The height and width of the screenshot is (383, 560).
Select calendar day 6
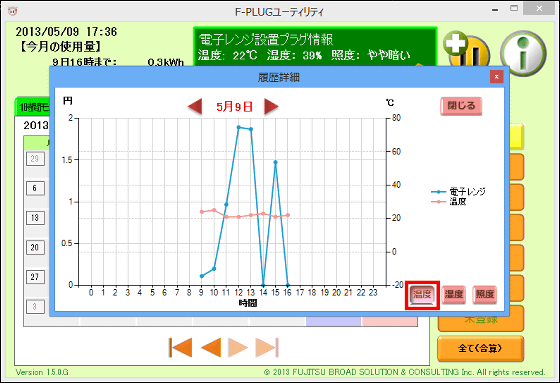tap(35, 188)
